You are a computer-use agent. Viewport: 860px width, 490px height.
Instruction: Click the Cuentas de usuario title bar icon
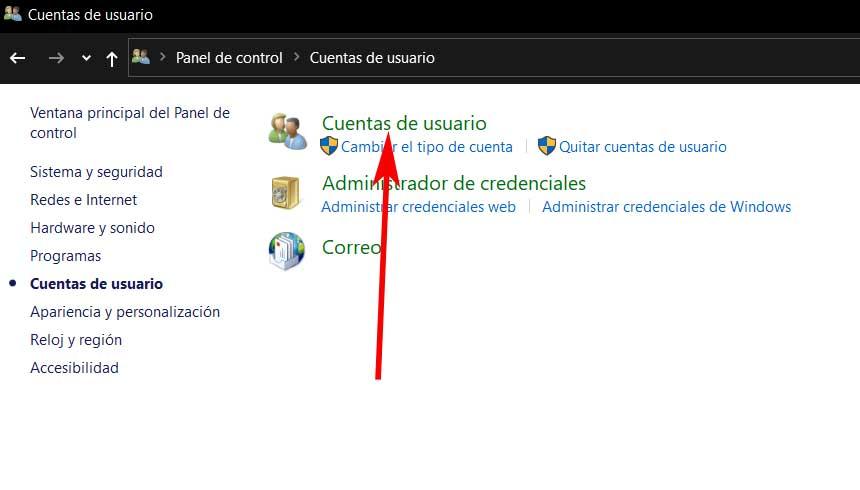click(12, 14)
